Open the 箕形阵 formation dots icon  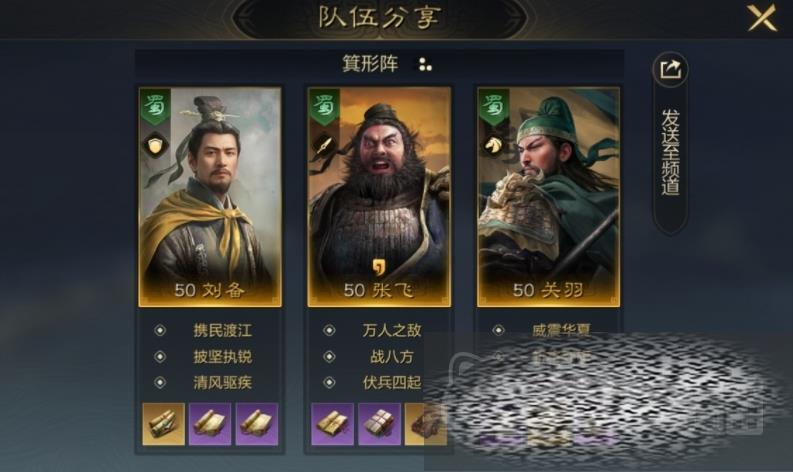[425, 64]
